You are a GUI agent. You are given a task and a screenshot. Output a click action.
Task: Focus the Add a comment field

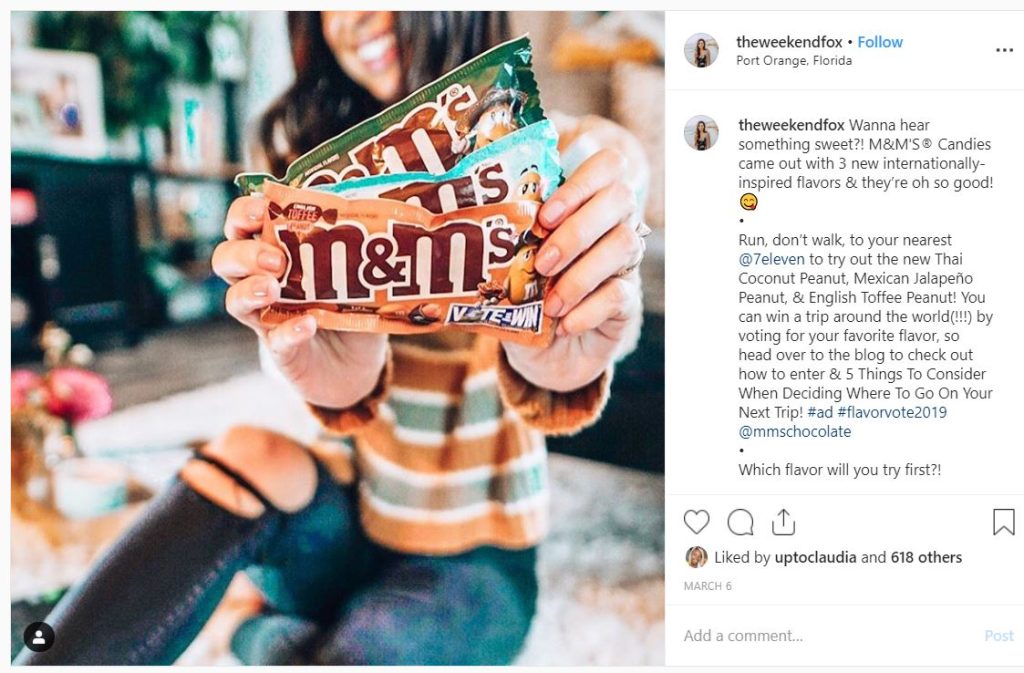[829, 636]
